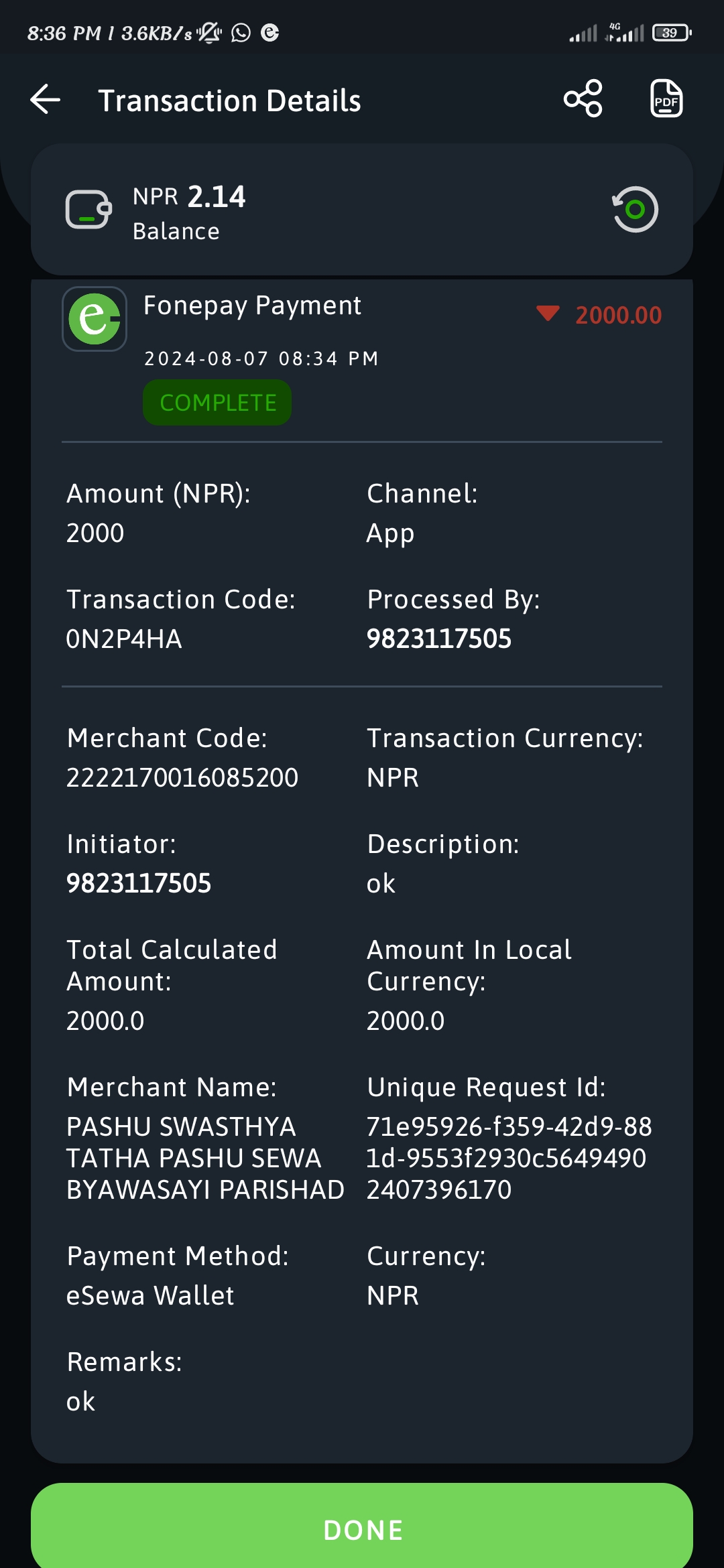The width and height of the screenshot is (724, 1568).
Task: Select the Merchant Code 2222170016085200
Action: [x=182, y=778]
